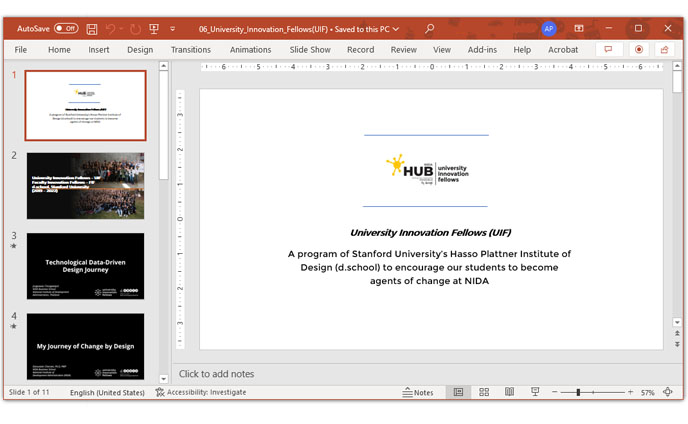The width and height of the screenshot is (688, 424).
Task: Open the File tab
Action: (x=21, y=50)
